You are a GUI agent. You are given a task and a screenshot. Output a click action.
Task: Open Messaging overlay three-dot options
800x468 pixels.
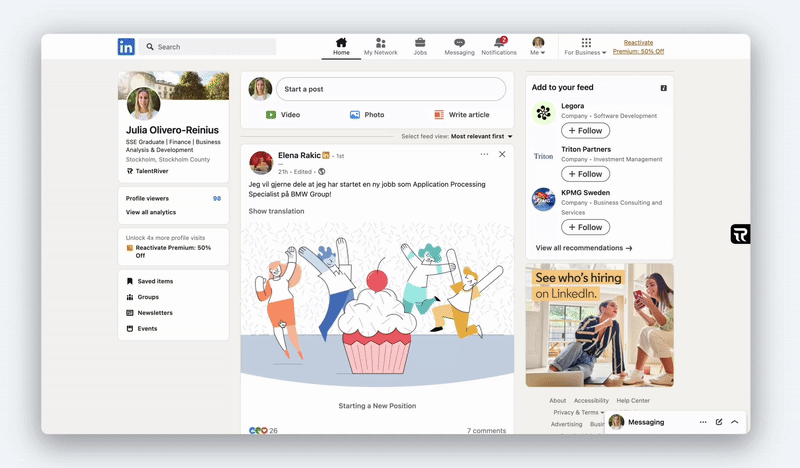pyautogui.click(x=703, y=422)
